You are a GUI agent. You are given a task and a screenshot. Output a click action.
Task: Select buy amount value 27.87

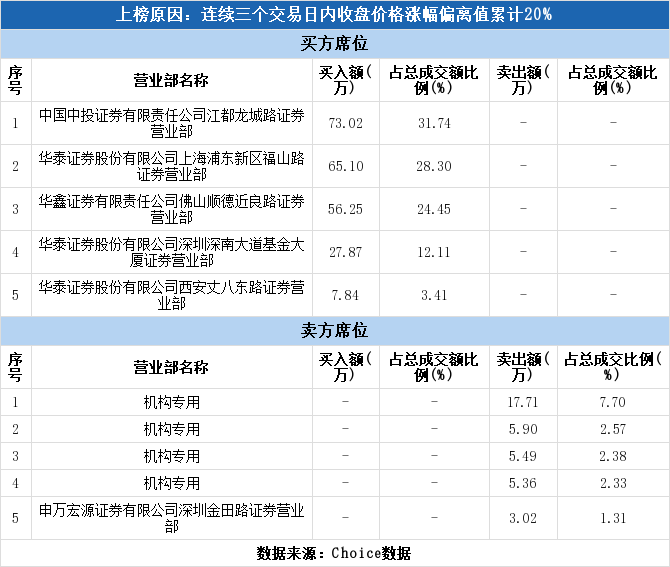click(345, 252)
